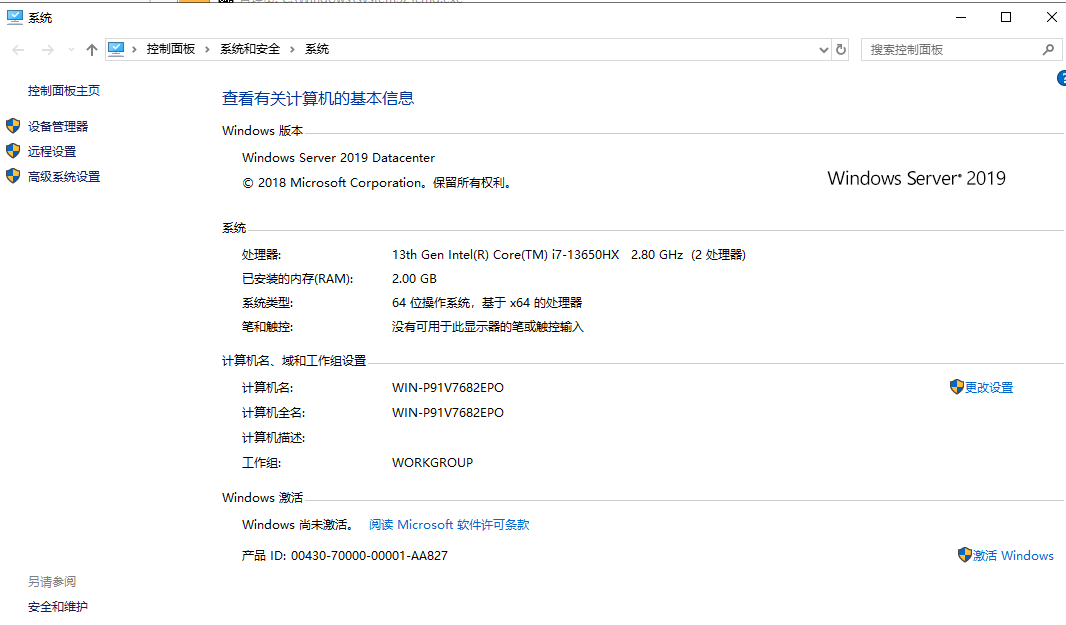The width and height of the screenshot is (1066, 625).
Task: Open 安全和维护 link
Action: click(58, 607)
